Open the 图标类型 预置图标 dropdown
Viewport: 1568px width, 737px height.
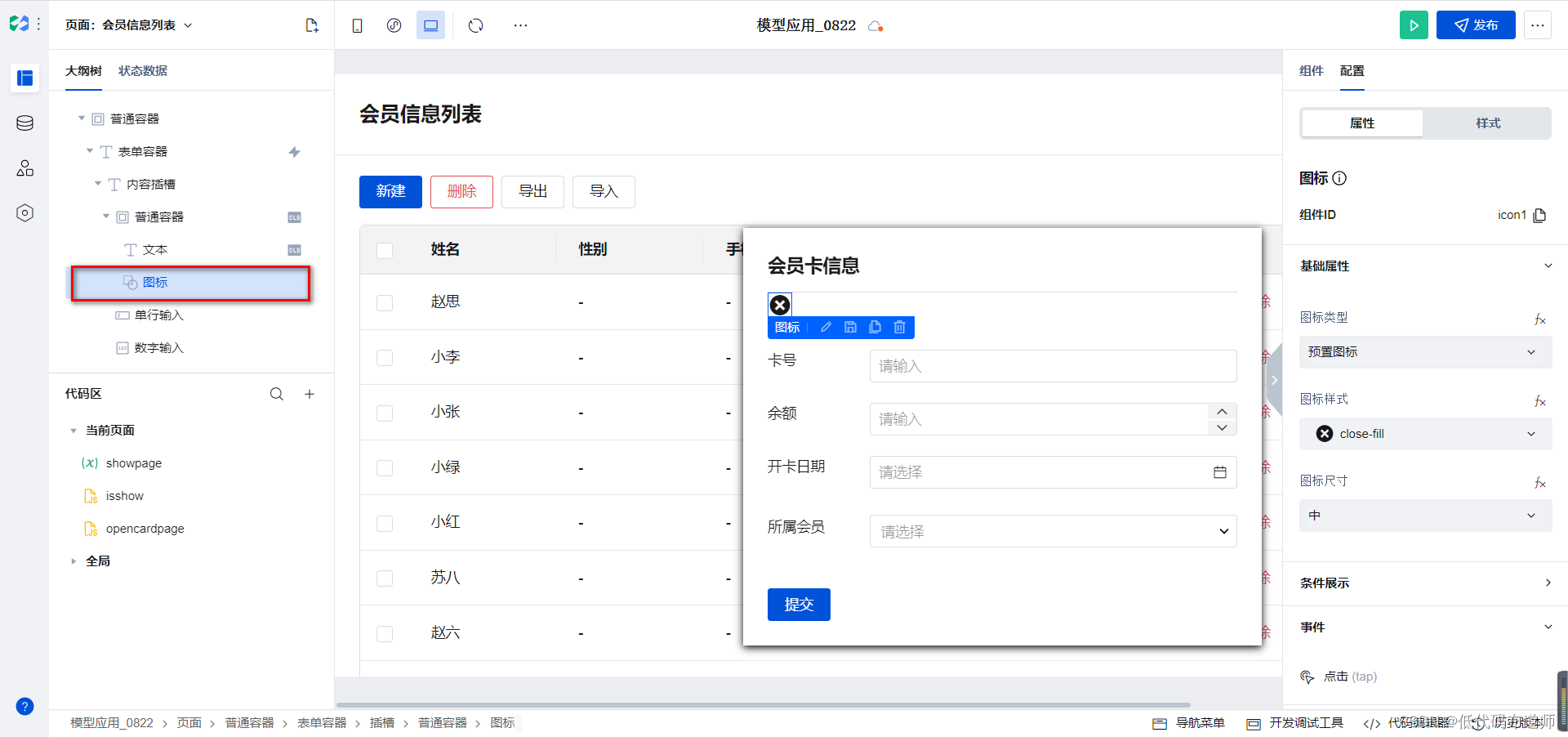point(1425,352)
